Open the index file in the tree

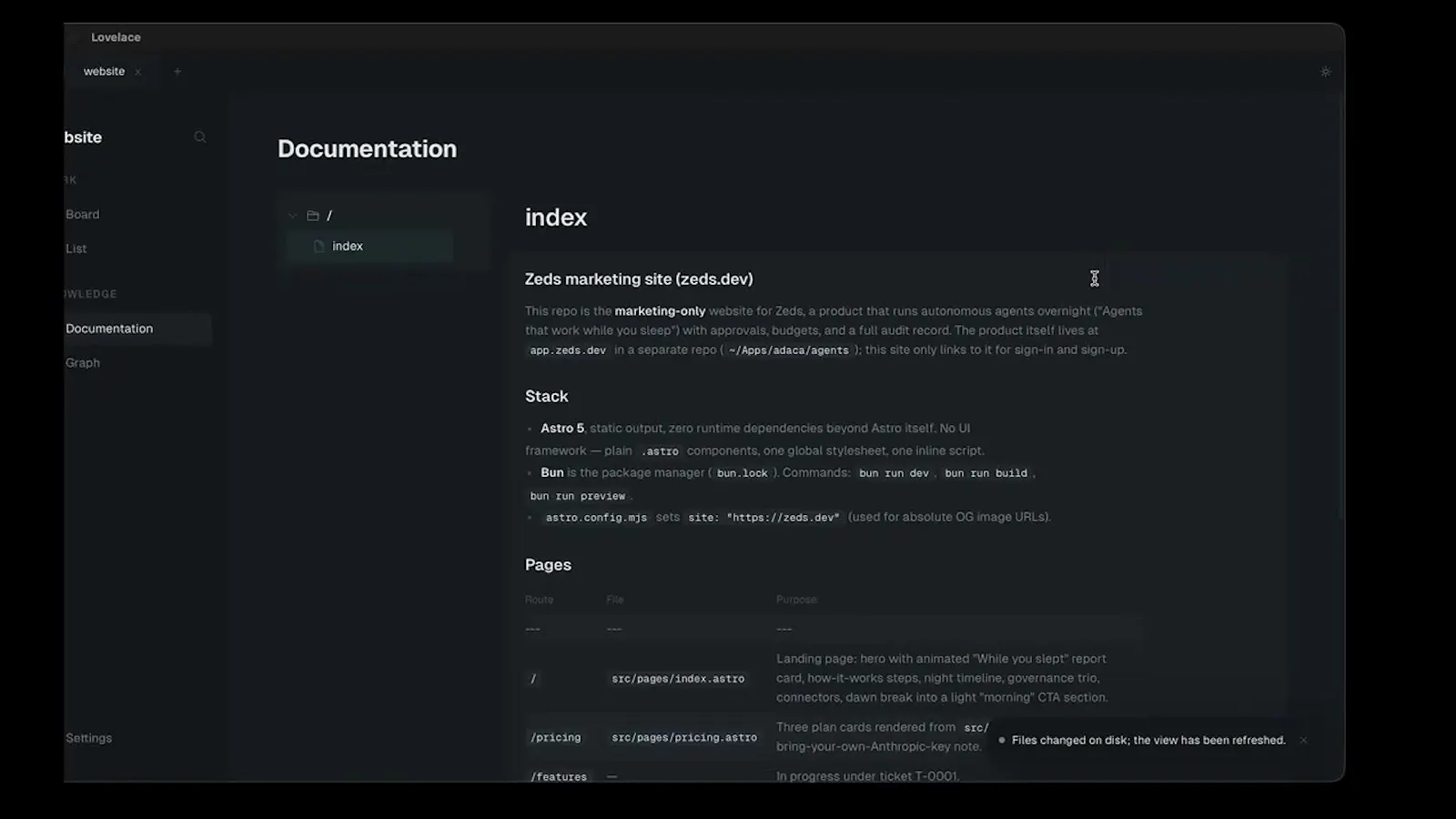[369, 247]
